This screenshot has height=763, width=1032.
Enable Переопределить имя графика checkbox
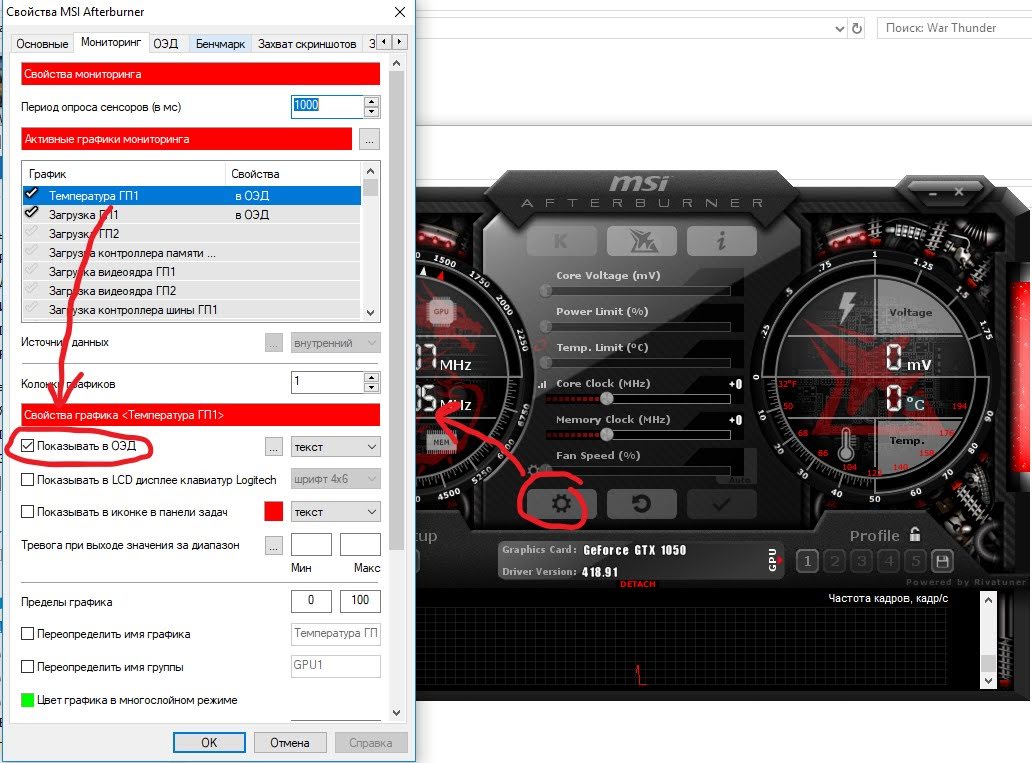click(27, 633)
